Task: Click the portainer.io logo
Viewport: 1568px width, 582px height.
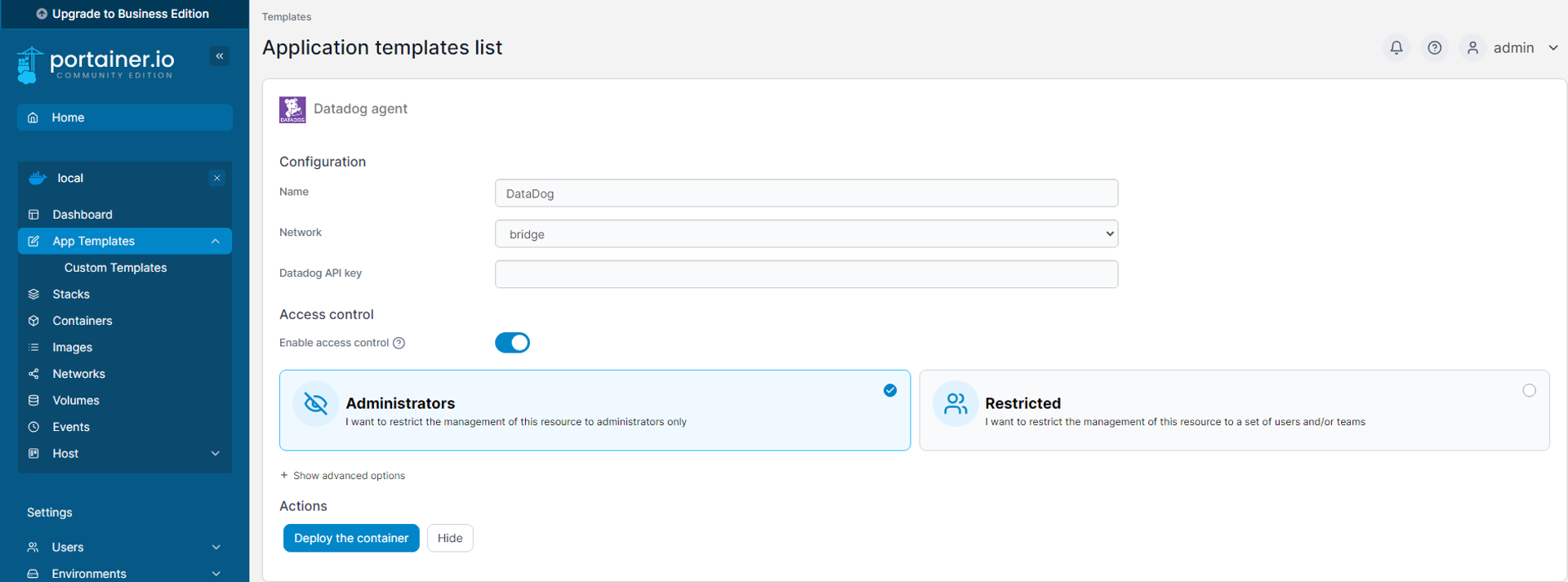Action: (x=96, y=64)
